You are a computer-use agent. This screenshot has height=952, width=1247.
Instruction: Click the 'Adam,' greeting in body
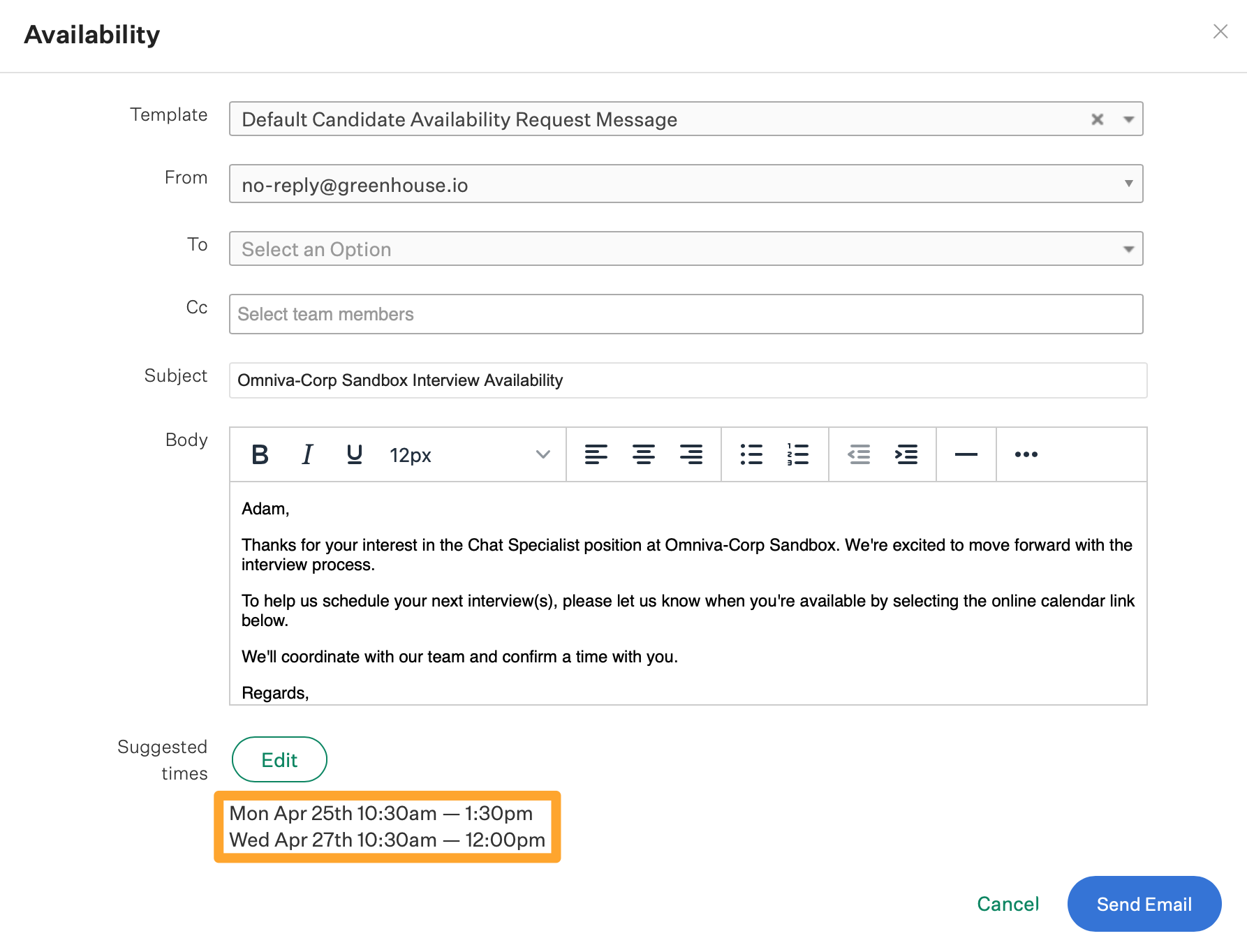click(265, 509)
